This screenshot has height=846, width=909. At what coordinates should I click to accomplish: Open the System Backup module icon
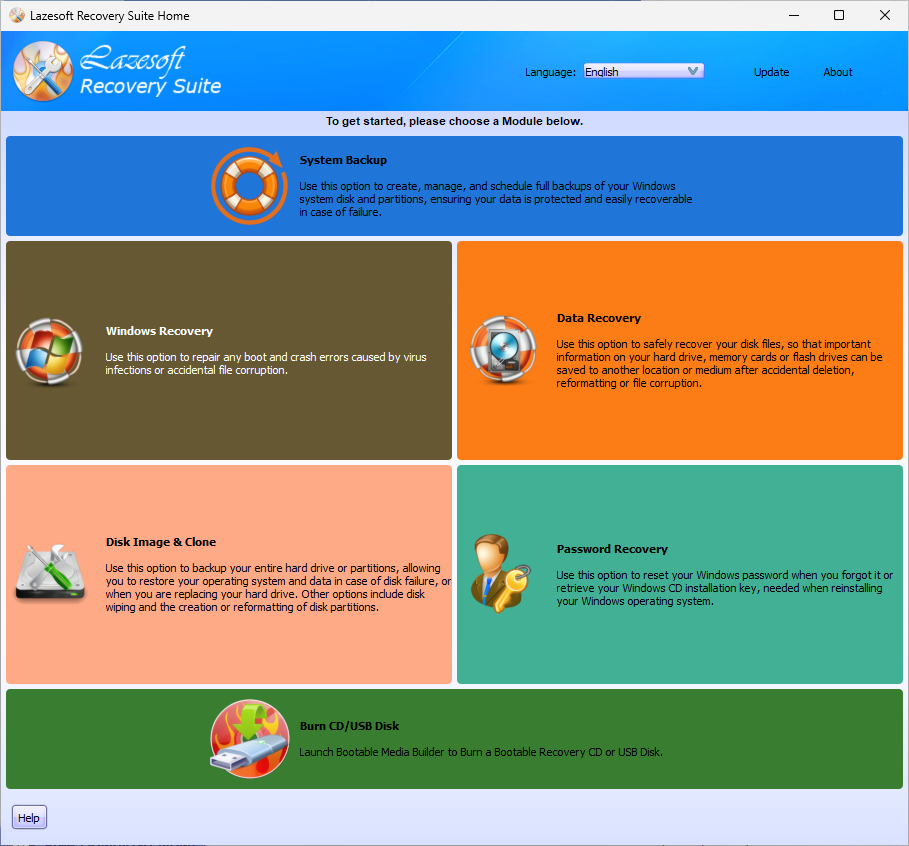[249, 186]
